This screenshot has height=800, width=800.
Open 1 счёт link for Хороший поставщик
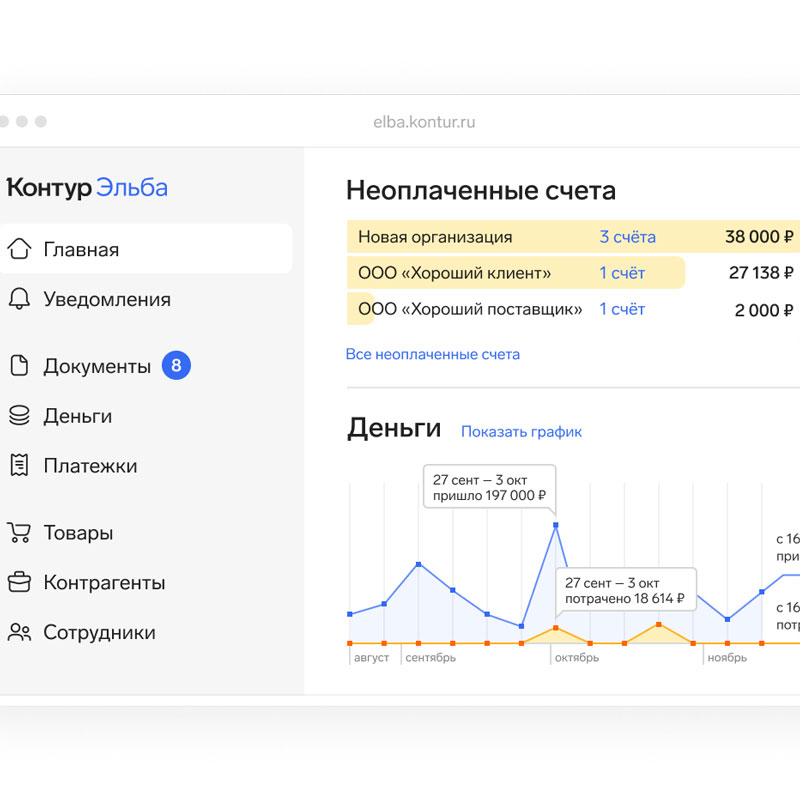(x=622, y=309)
